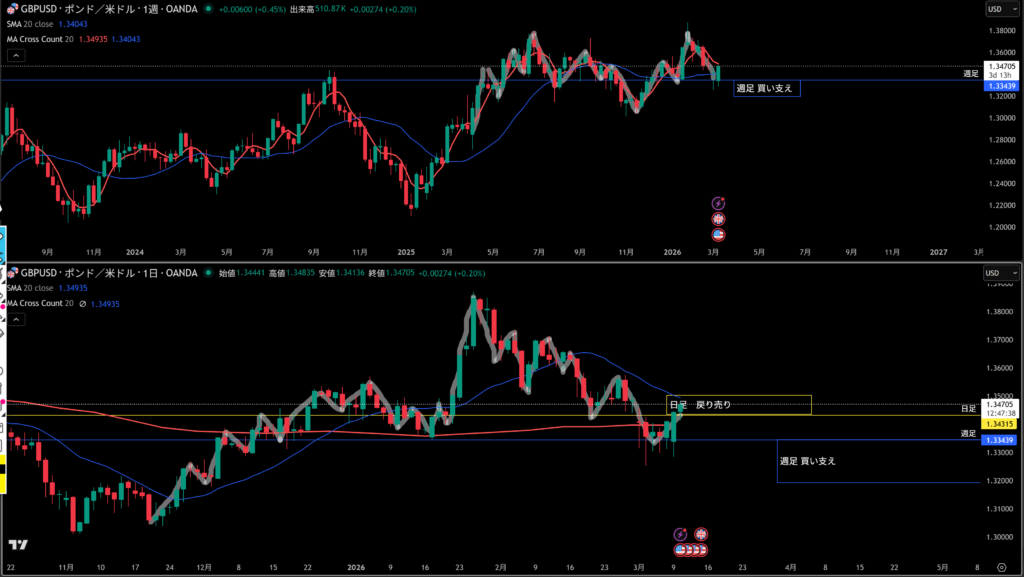Select 週足 買い支え label on weekly chart
The image size is (1024, 577).
[x=767, y=88]
